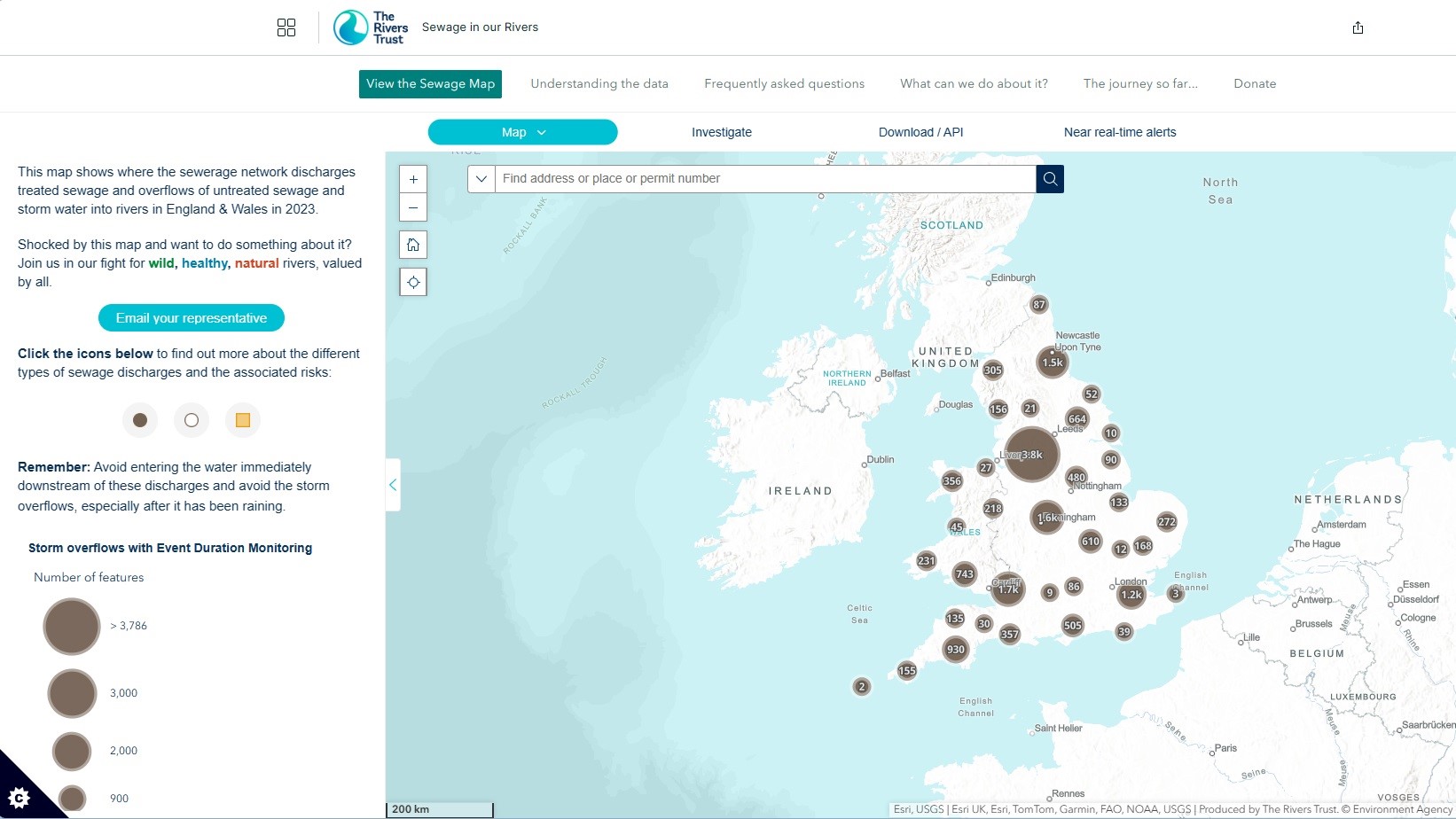Click the 272 cluster in East Anglia
This screenshot has width=1456, height=819.
coord(1167,522)
